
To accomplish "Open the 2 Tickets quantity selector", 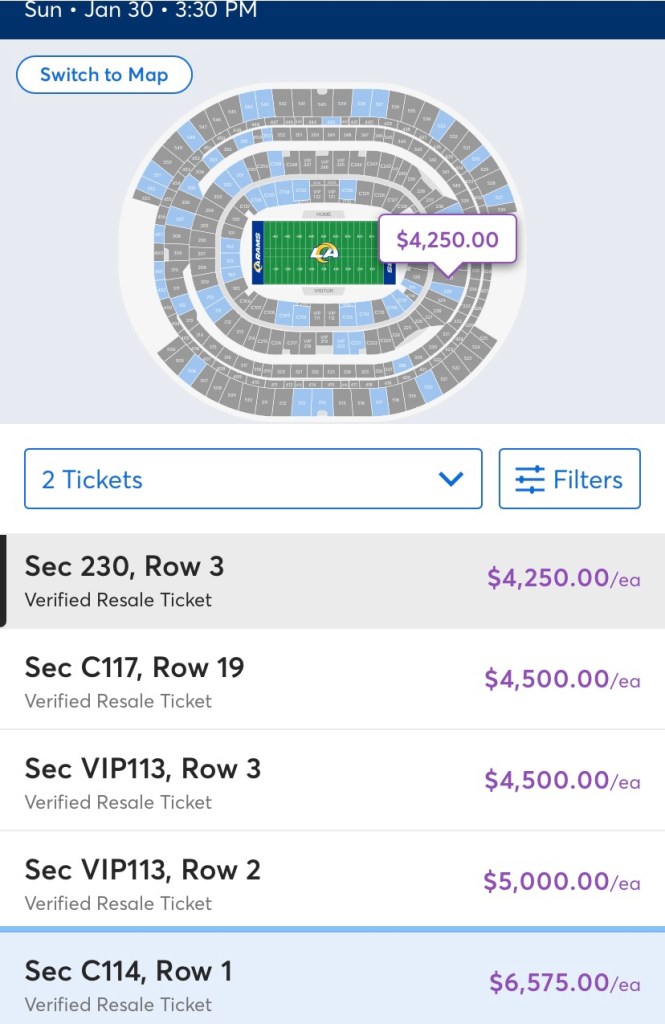I will click(x=252, y=479).
